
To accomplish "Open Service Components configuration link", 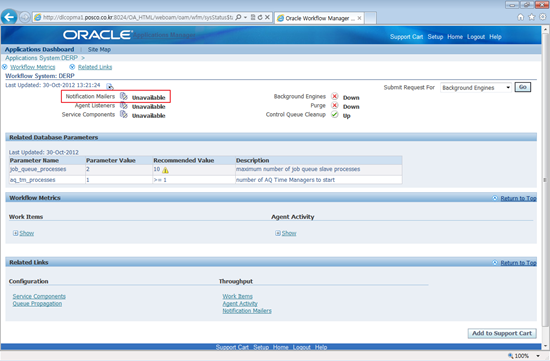I will [39, 296].
